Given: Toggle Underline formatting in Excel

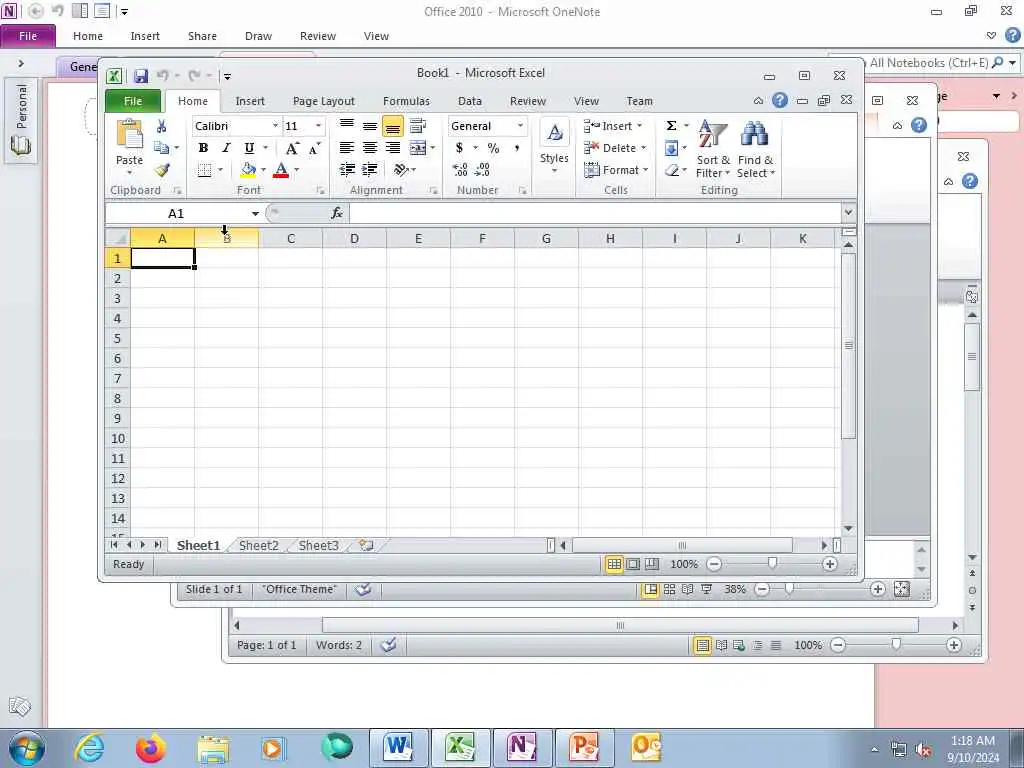Looking at the screenshot, I should point(249,148).
